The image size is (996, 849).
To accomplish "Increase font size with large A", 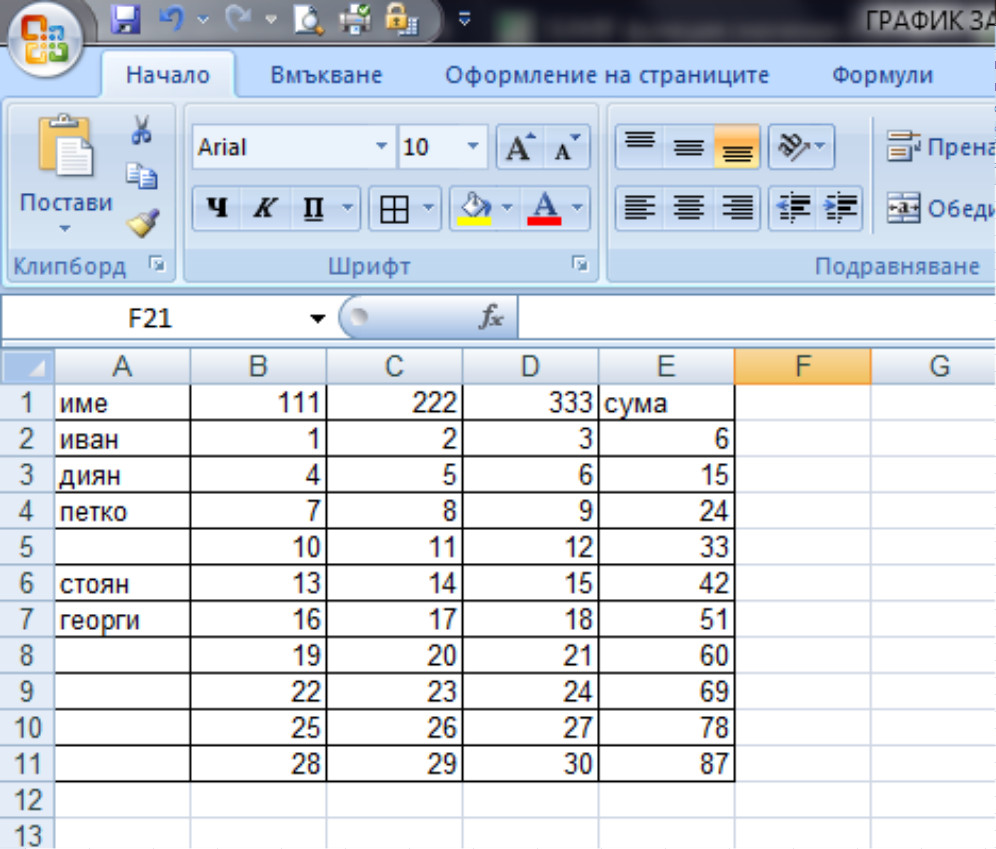I will (x=520, y=147).
